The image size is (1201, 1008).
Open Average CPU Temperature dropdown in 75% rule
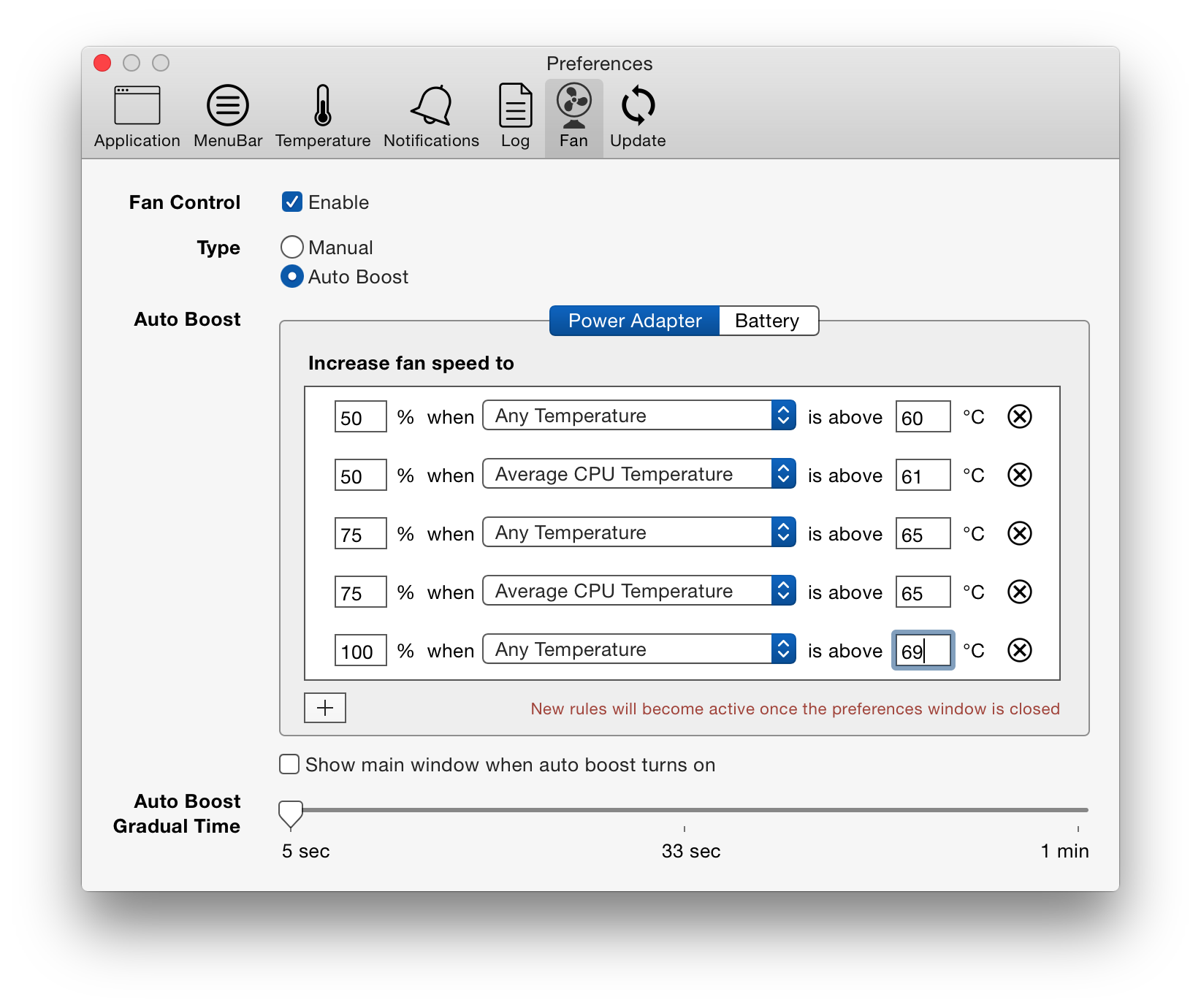[x=639, y=591]
